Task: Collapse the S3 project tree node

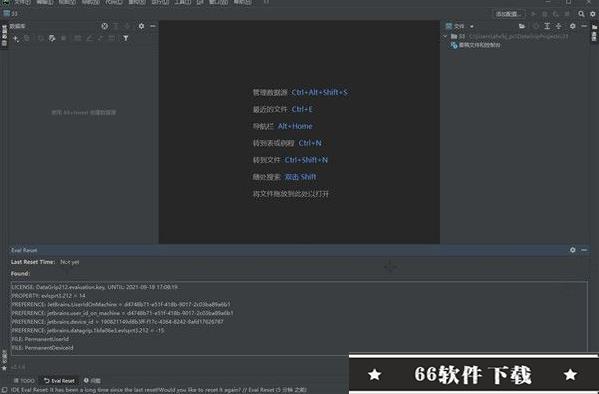Action: (445, 36)
